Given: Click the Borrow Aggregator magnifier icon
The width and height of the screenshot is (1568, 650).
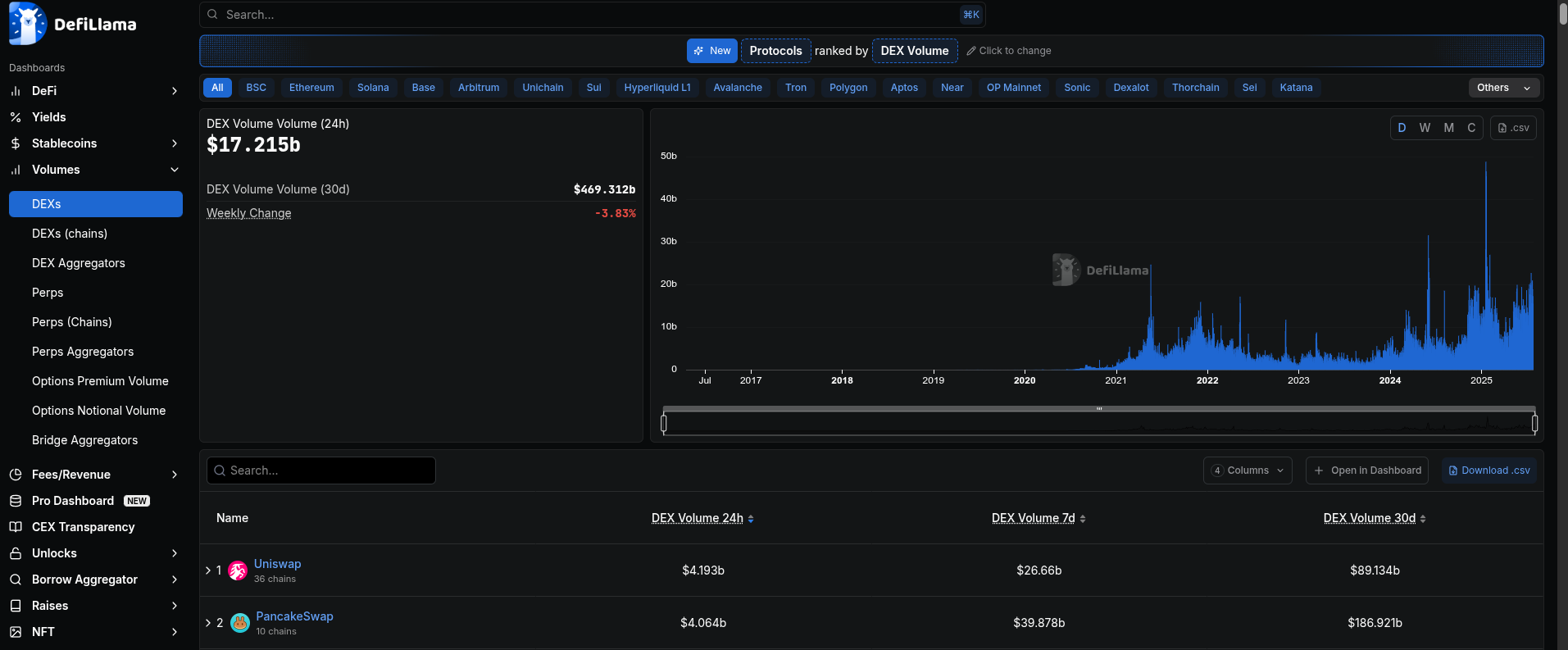Looking at the screenshot, I should click(x=16, y=580).
